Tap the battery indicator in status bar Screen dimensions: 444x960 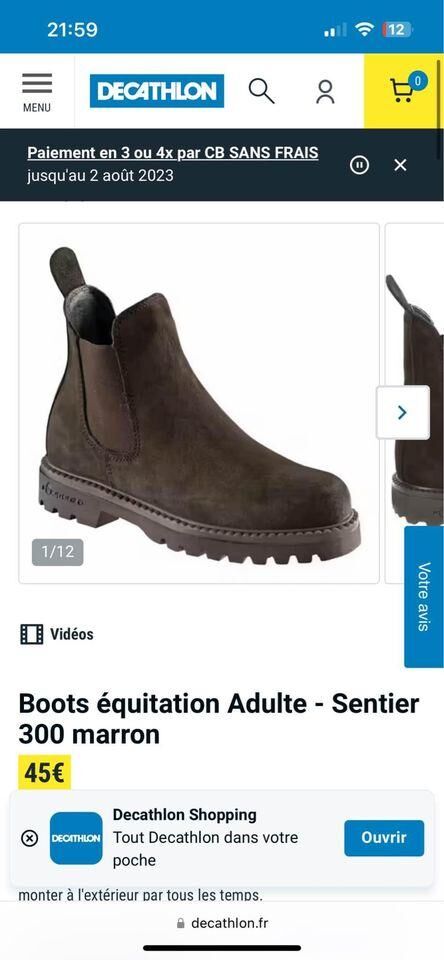397,29
